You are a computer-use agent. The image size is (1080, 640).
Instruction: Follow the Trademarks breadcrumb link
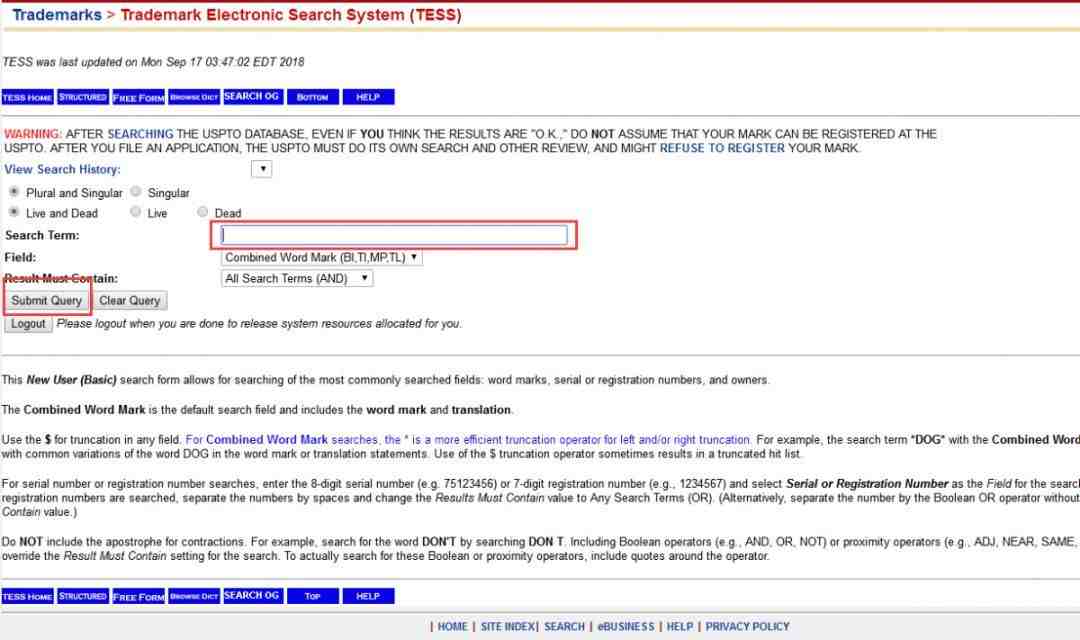(57, 14)
